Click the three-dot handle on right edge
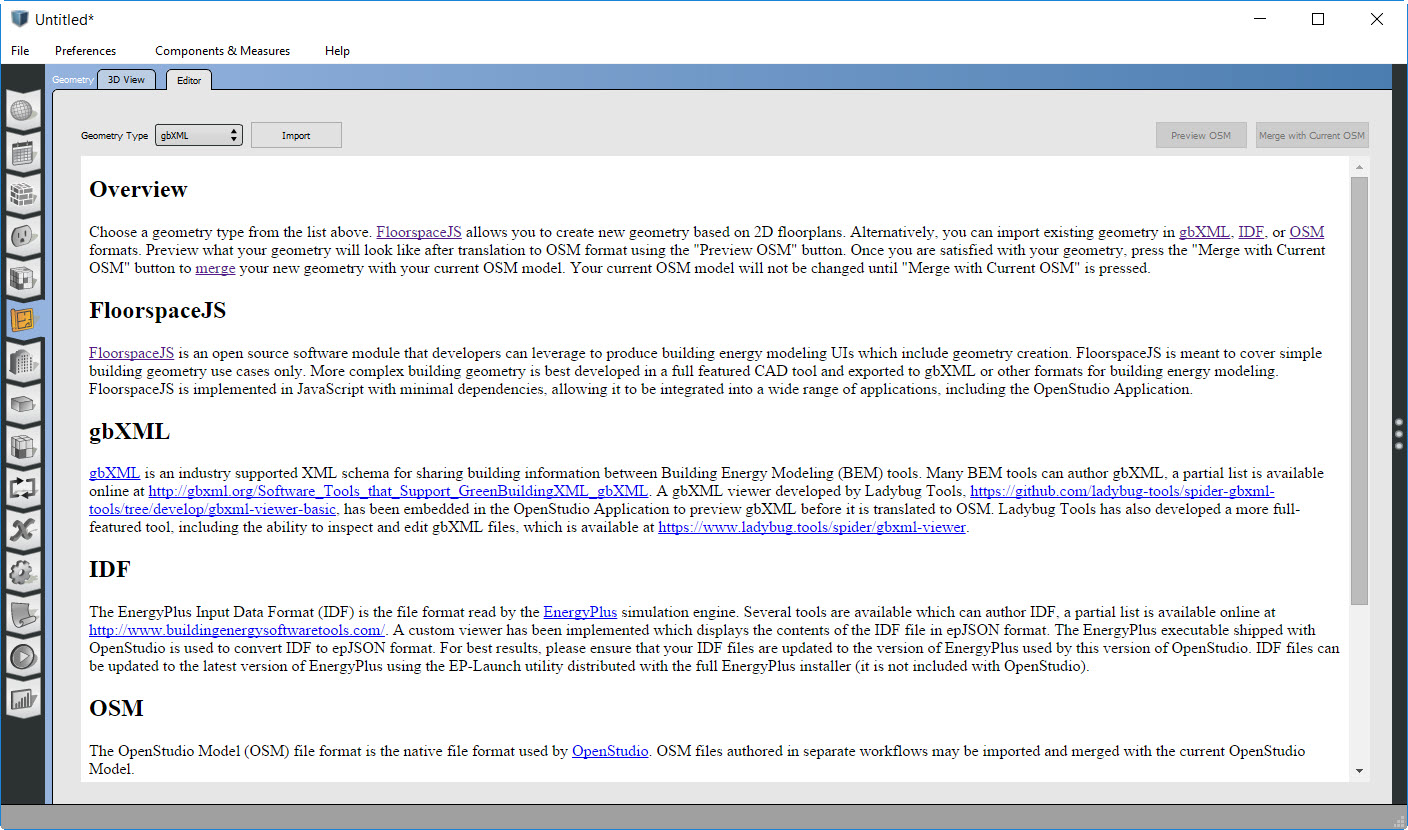The width and height of the screenshot is (1408, 830). point(1398,434)
